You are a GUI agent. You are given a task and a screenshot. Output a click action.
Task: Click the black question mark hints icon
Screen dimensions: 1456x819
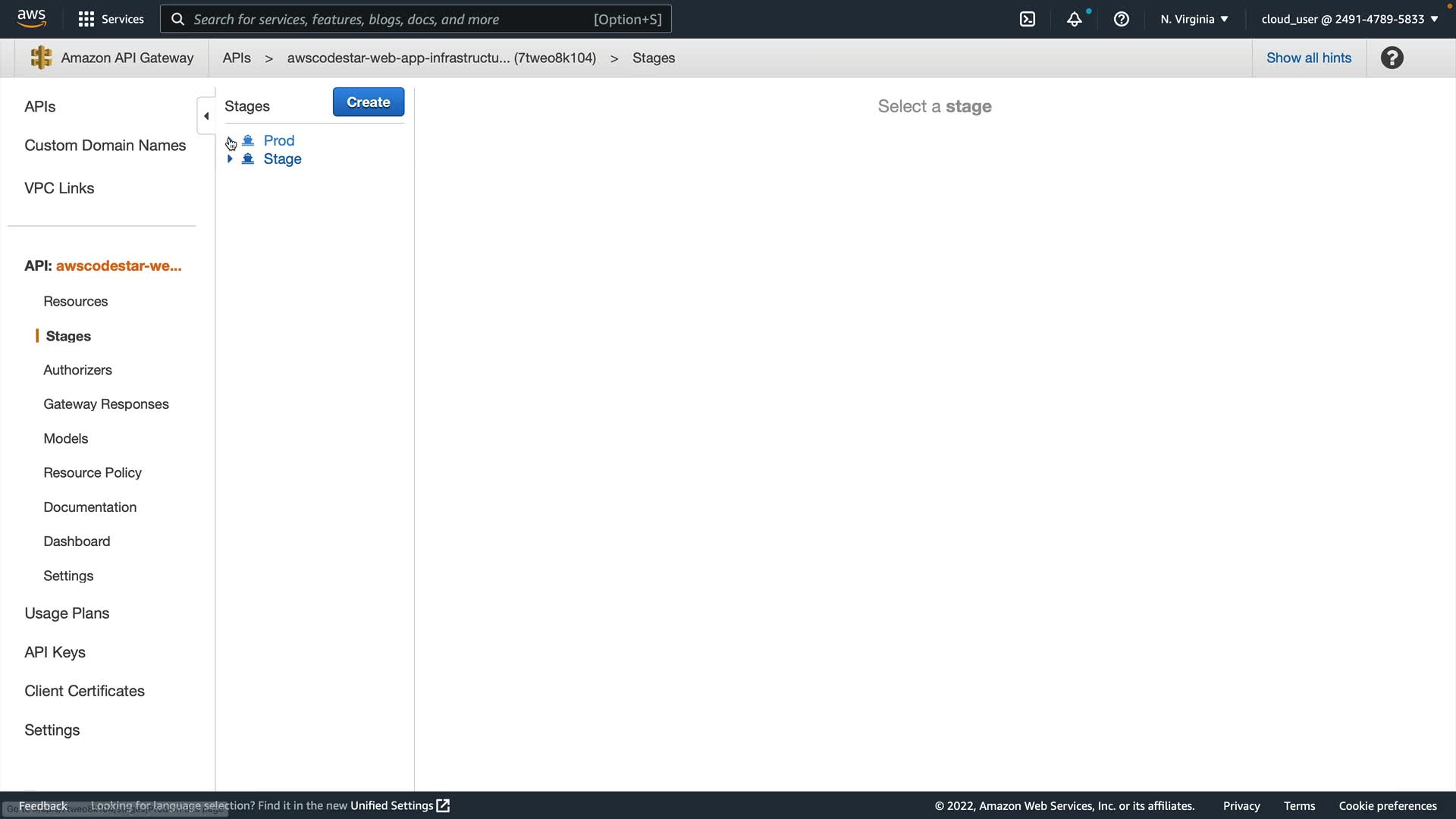pyautogui.click(x=1392, y=58)
